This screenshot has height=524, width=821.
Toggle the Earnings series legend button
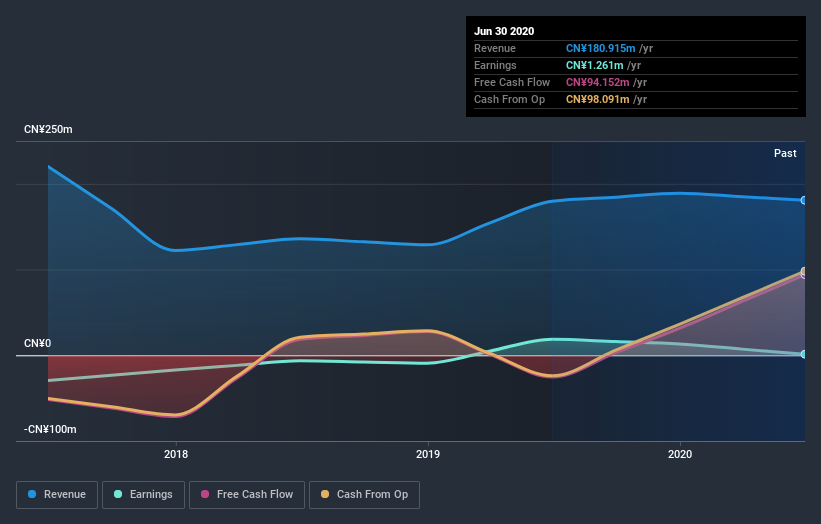[x=143, y=495]
